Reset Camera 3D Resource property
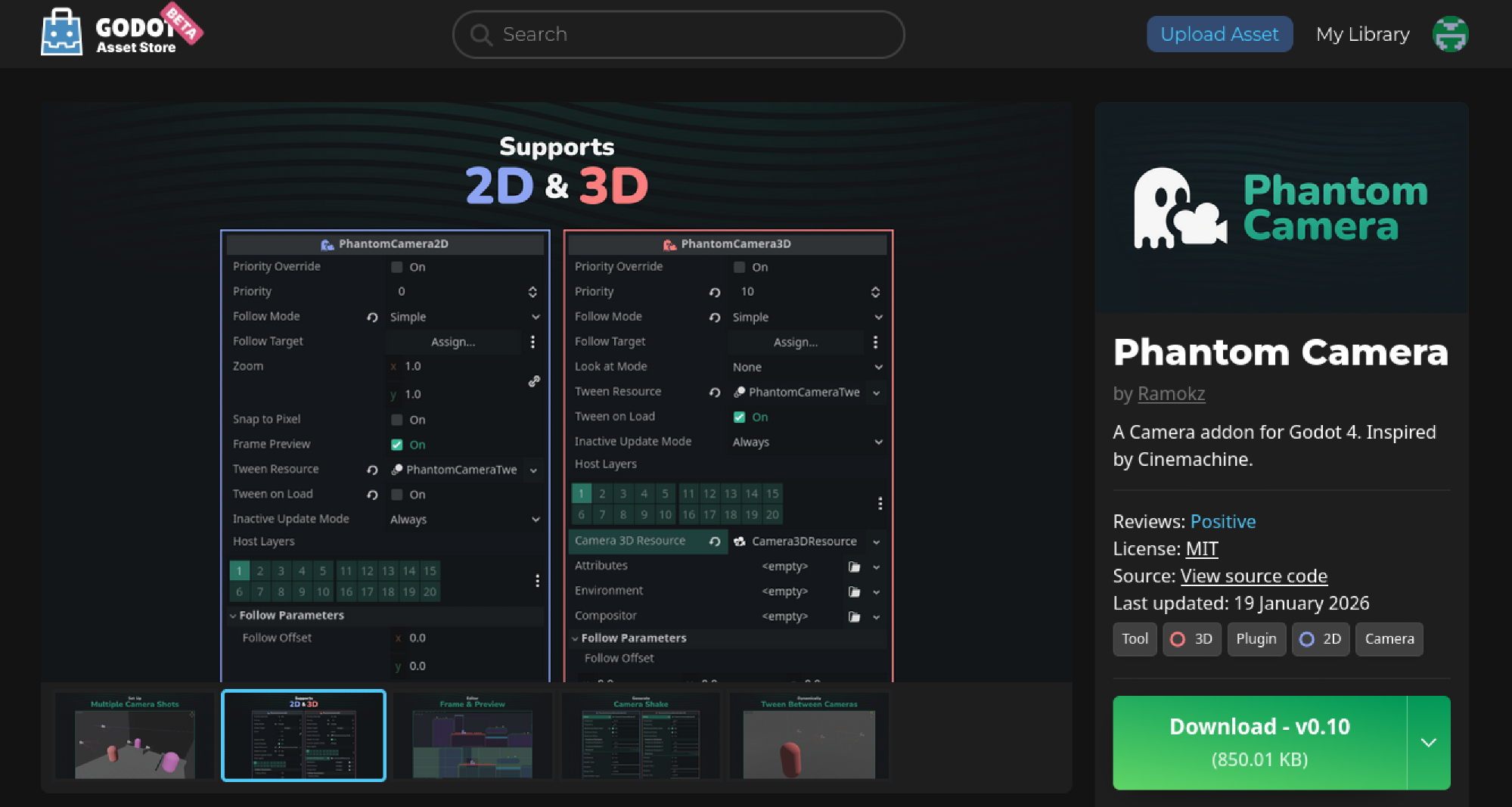1512x807 pixels. 715,542
